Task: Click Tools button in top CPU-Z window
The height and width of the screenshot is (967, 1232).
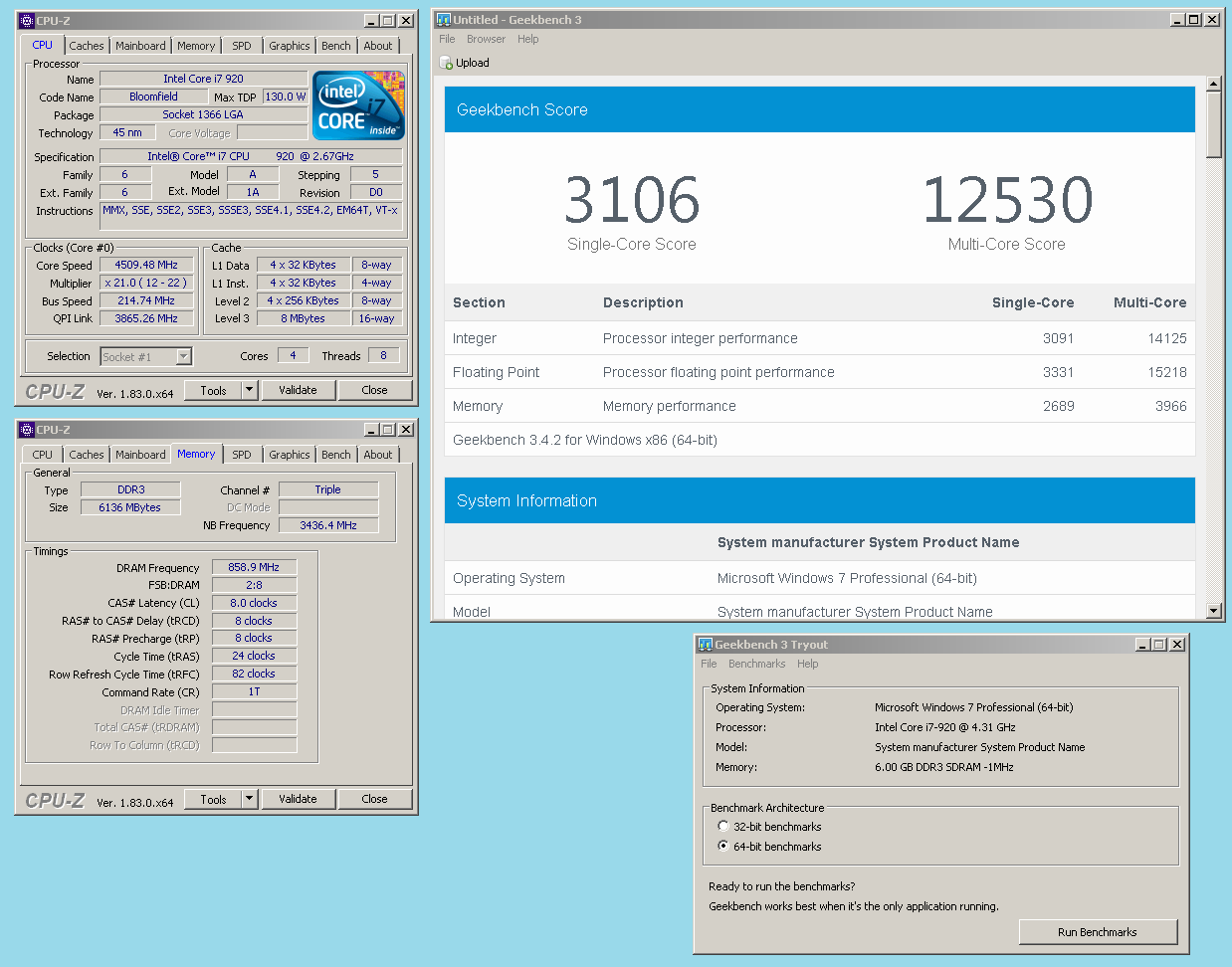Action: pyautogui.click(x=213, y=390)
